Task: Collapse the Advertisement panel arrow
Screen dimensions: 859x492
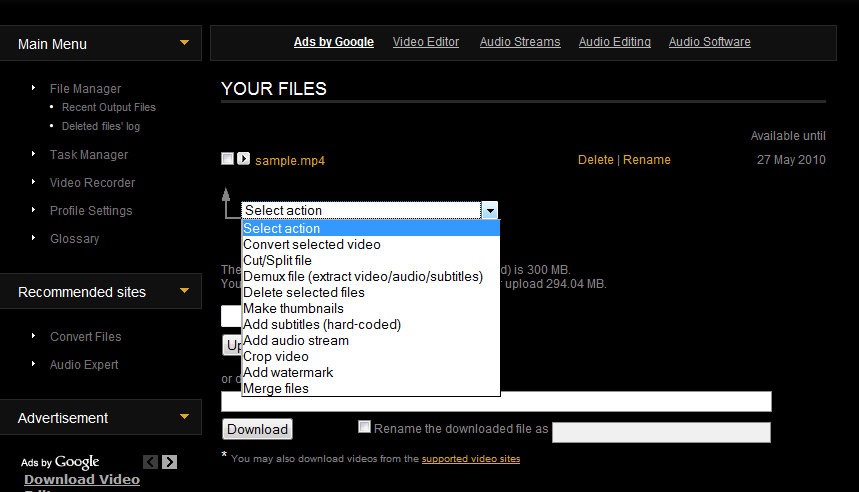Action: (x=184, y=417)
